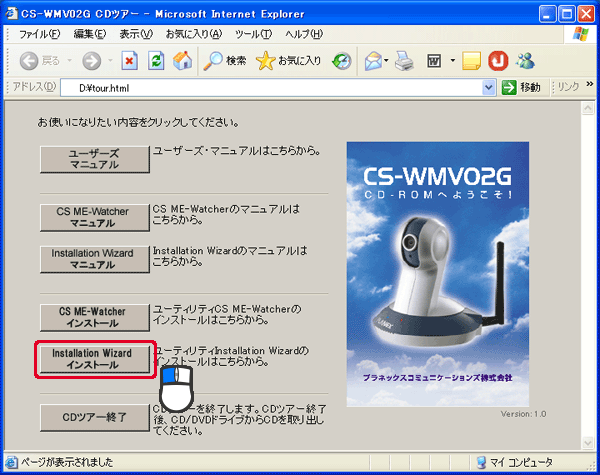
Task: Open the Tools (ツール) menu
Action: tap(253, 34)
